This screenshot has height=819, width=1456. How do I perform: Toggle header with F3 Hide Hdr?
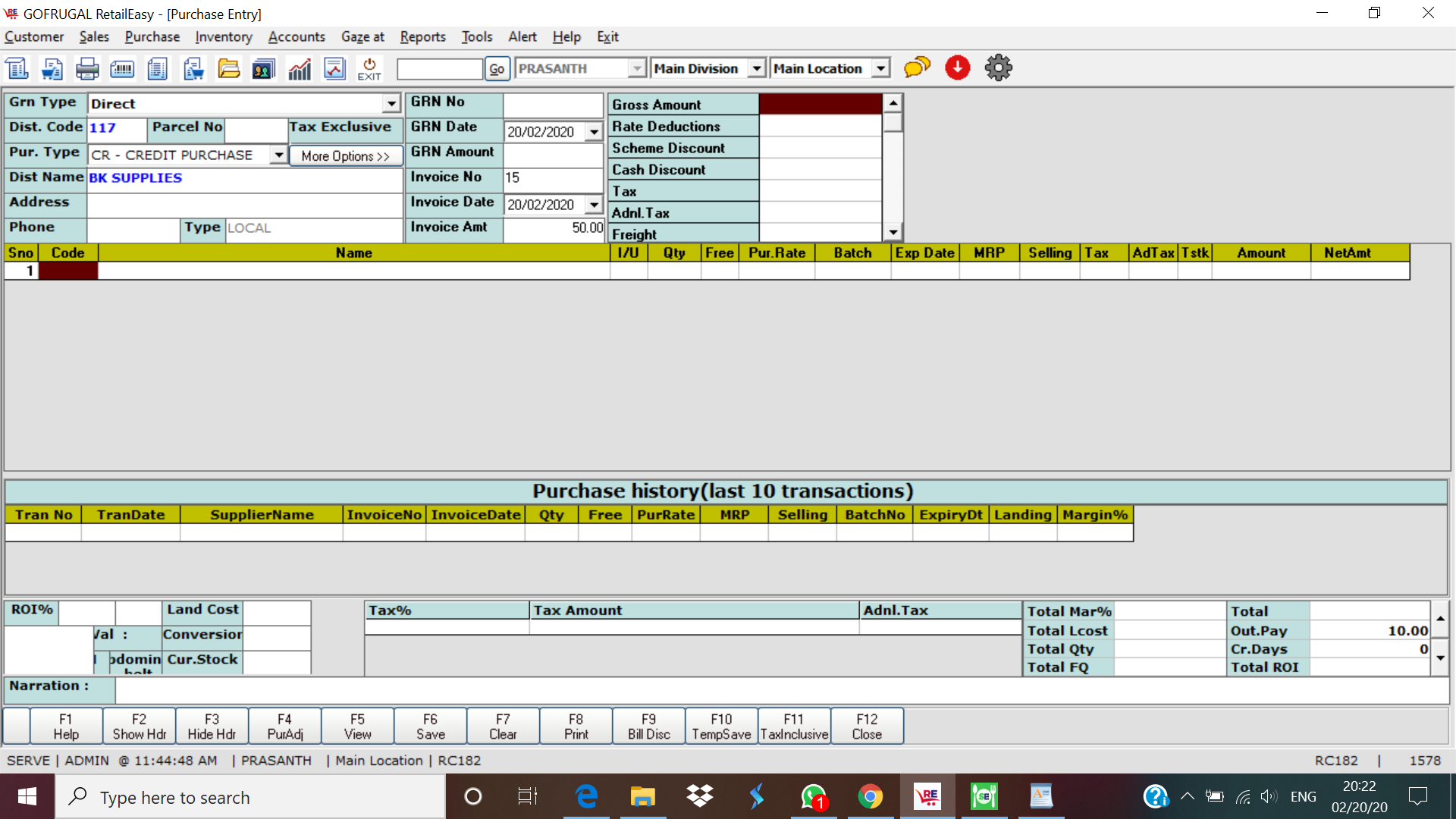point(212,726)
